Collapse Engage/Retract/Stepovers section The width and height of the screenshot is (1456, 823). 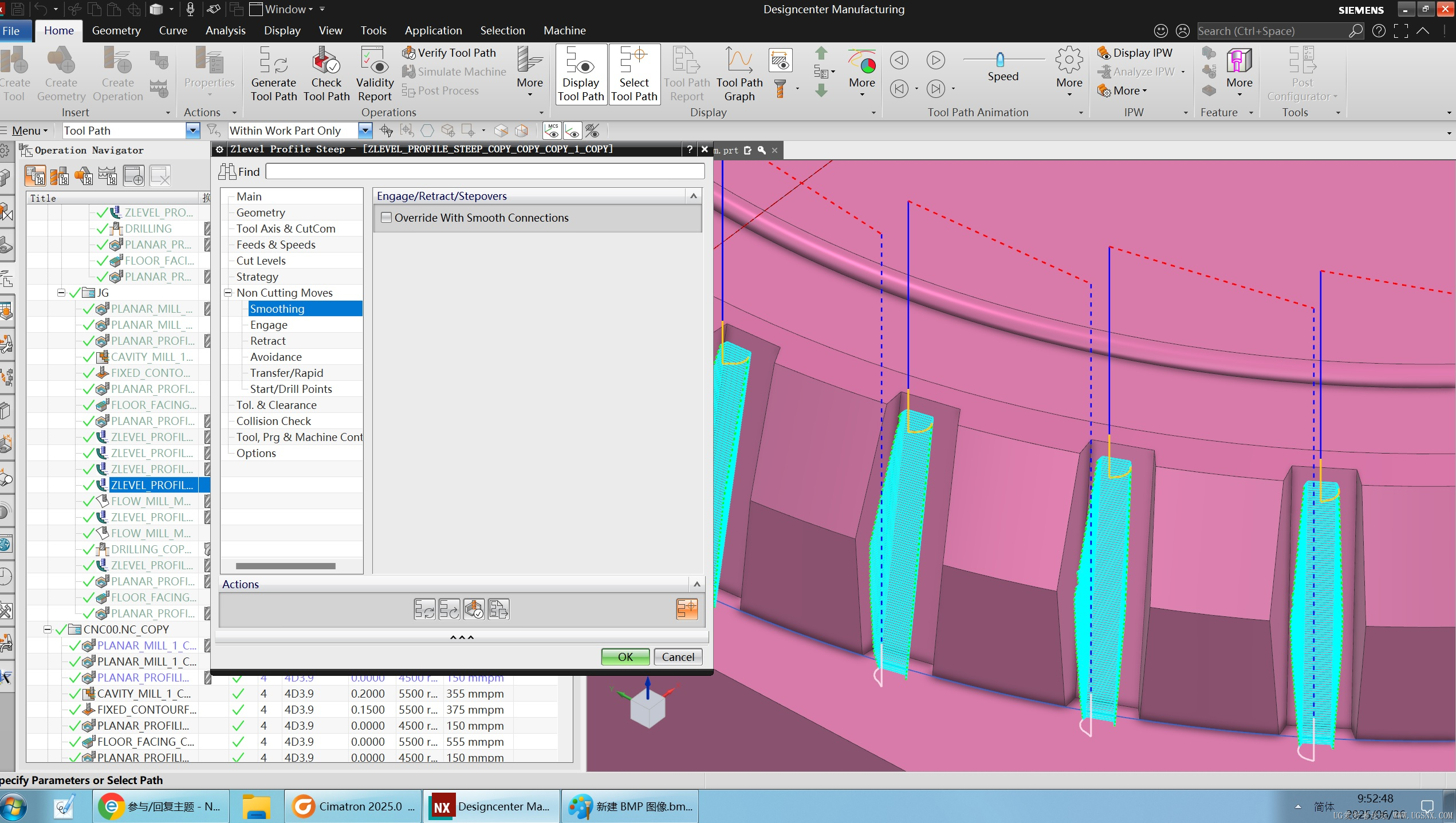coord(694,196)
